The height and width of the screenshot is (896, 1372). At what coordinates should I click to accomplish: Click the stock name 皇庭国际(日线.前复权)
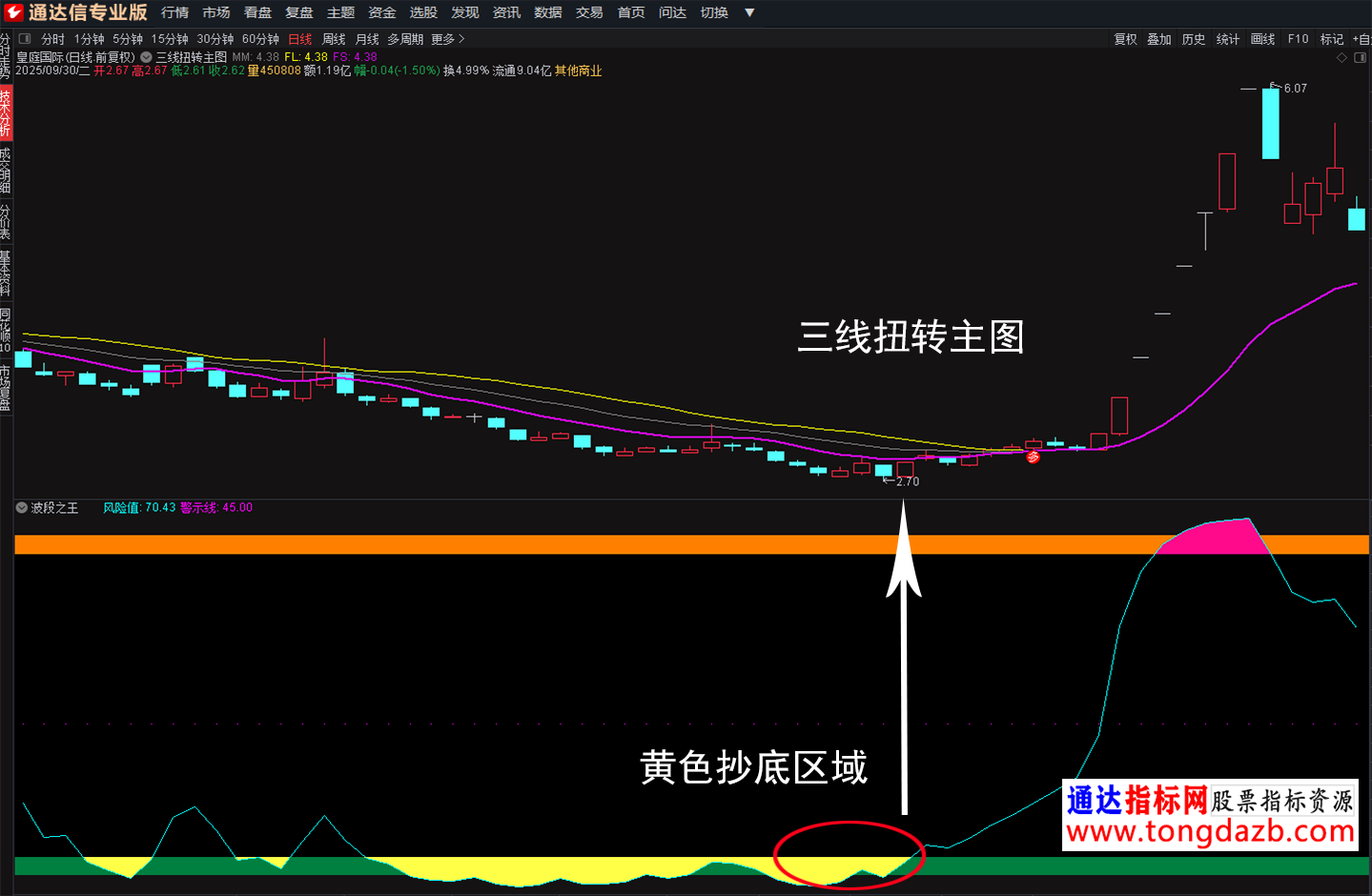tap(75, 57)
